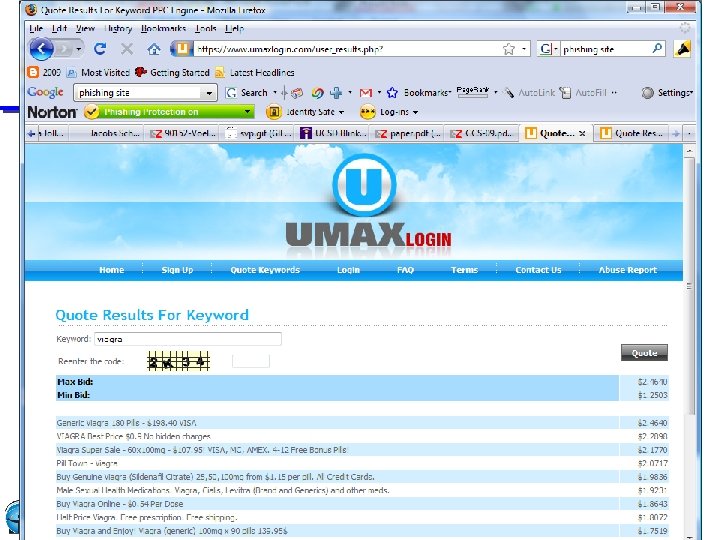Click the tab scroll right arrow
This screenshot has height=540, width=720.
point(676,134)
